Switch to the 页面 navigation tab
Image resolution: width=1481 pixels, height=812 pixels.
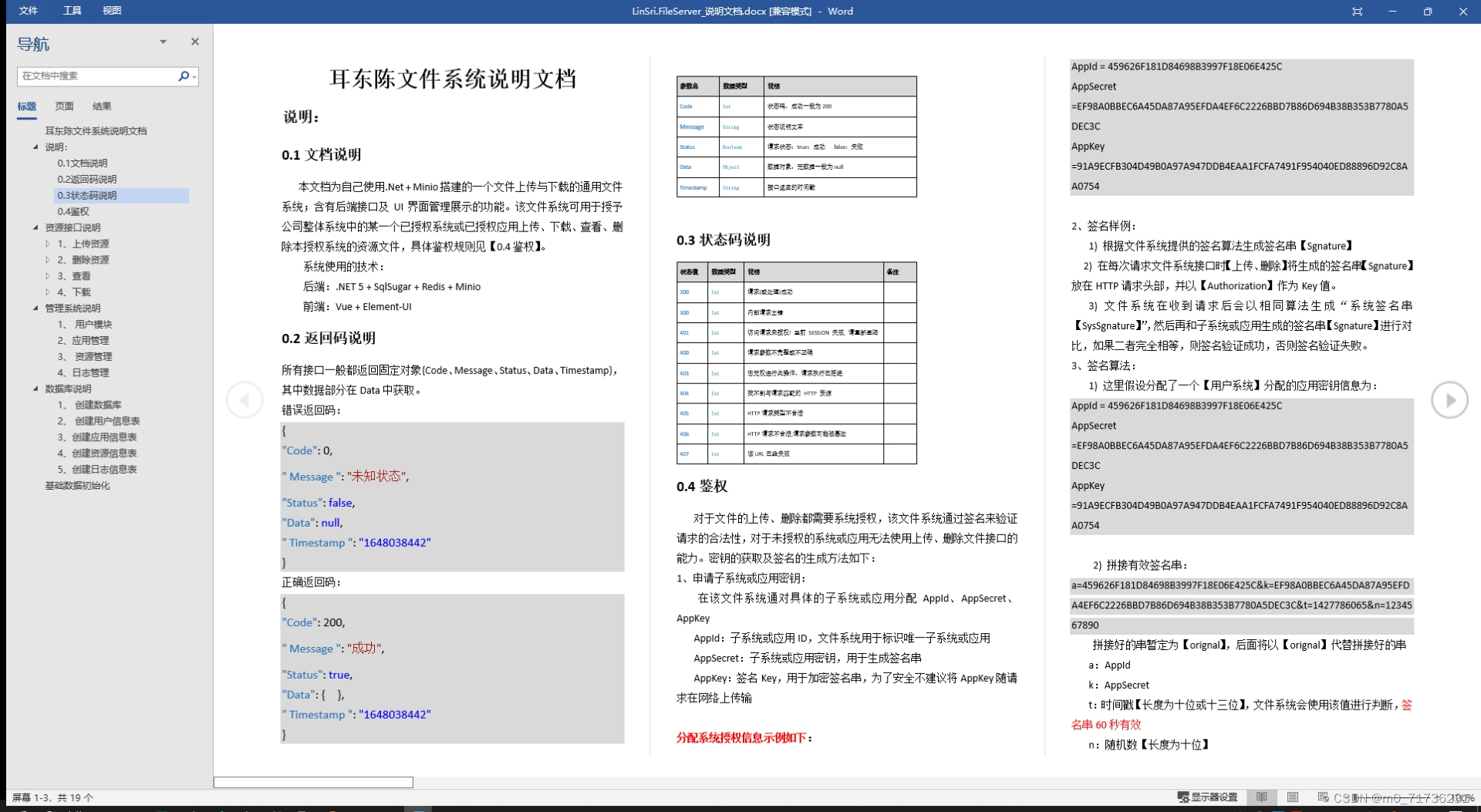tap(64, 106)
